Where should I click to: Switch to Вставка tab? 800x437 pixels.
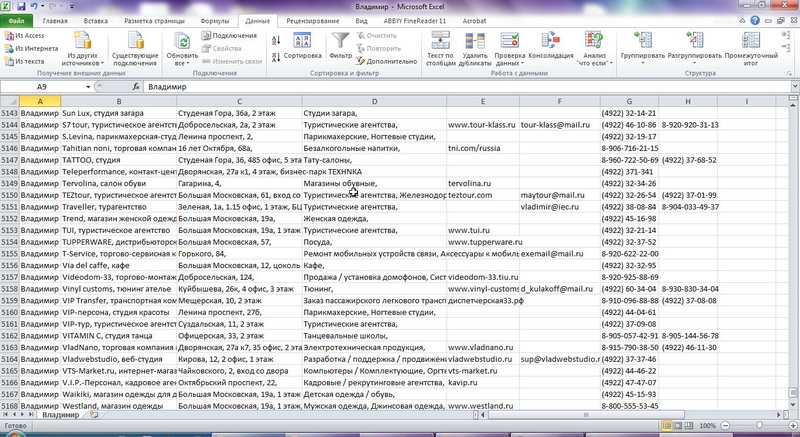(95, 21)
